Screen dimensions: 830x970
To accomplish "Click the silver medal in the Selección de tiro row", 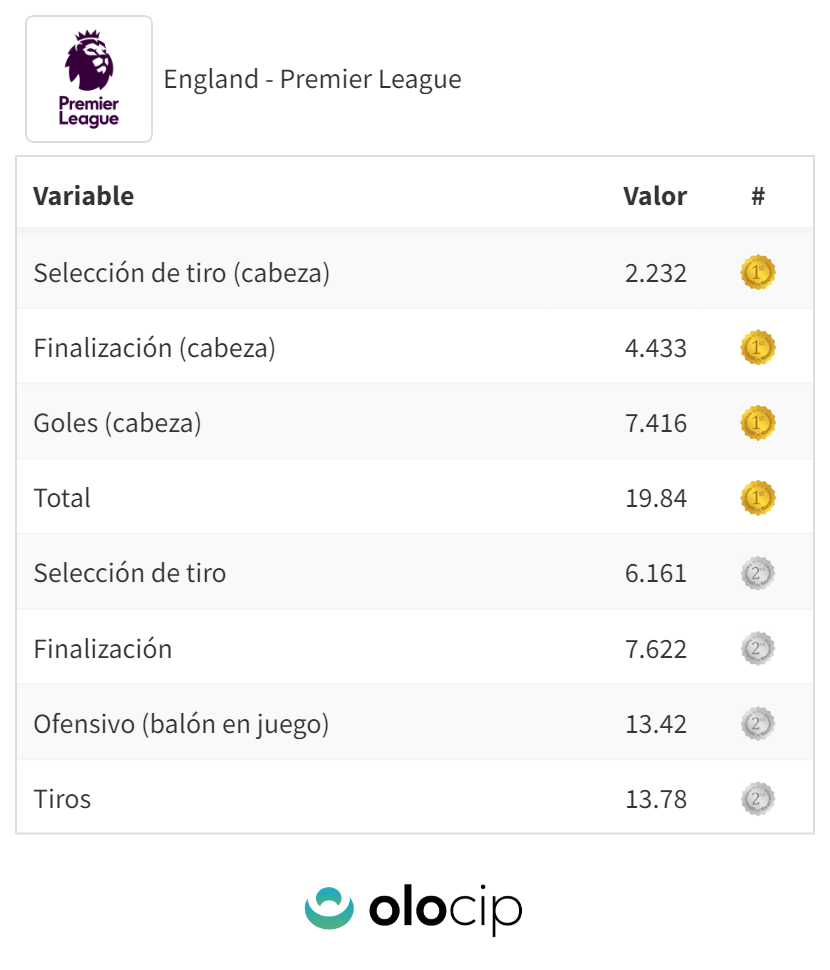I will (x=758, y=573).
